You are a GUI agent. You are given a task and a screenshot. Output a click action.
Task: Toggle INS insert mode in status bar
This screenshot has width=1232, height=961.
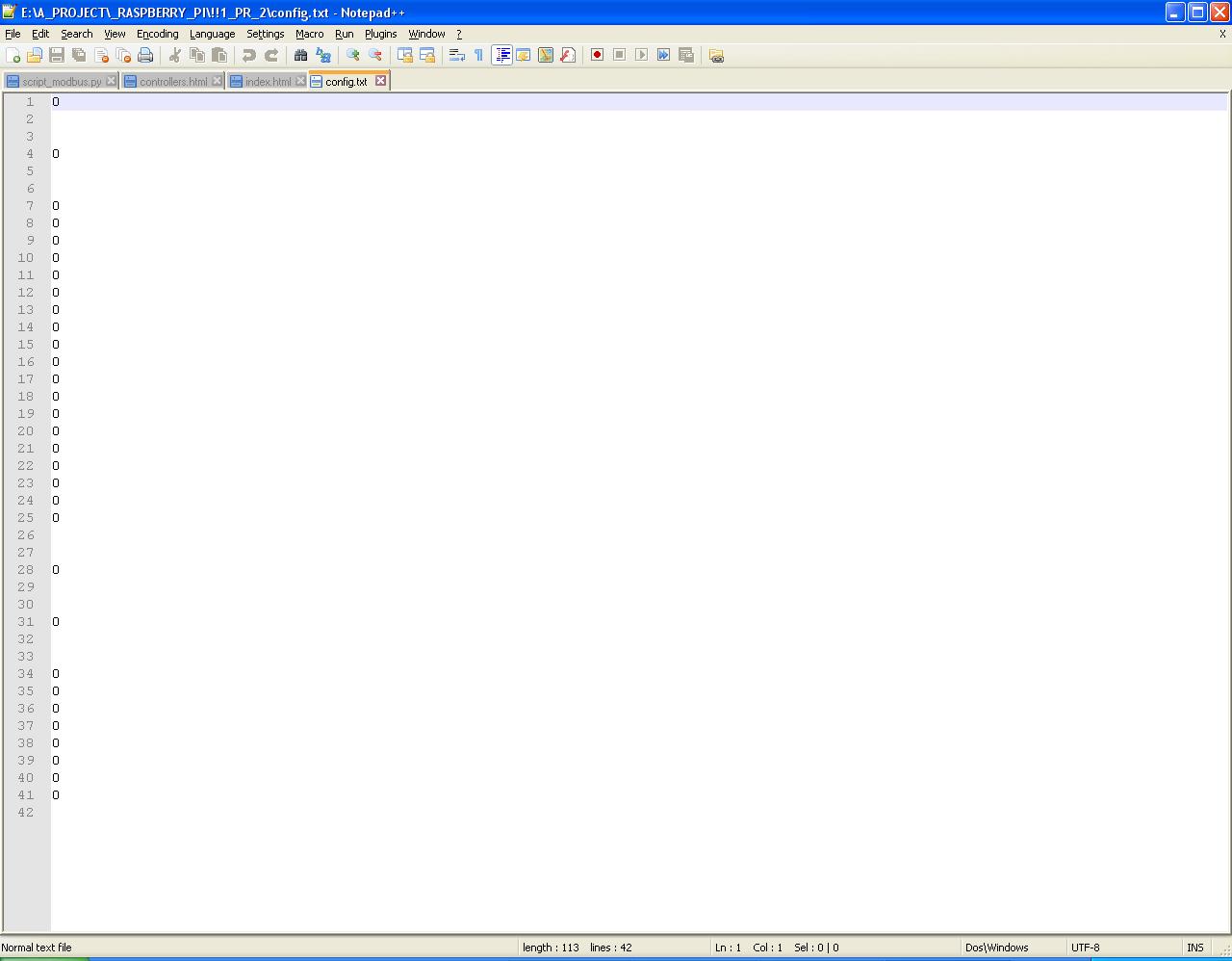pos(1194,948)
